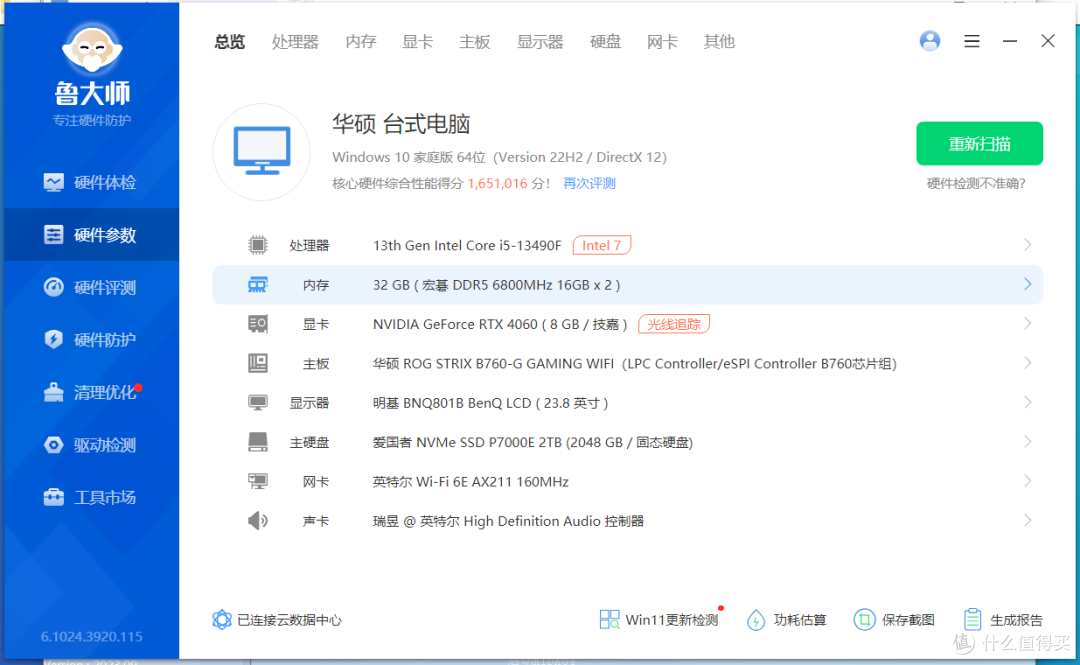
Task: Open 功耗估算 power estimate
Action: point(787,620)
